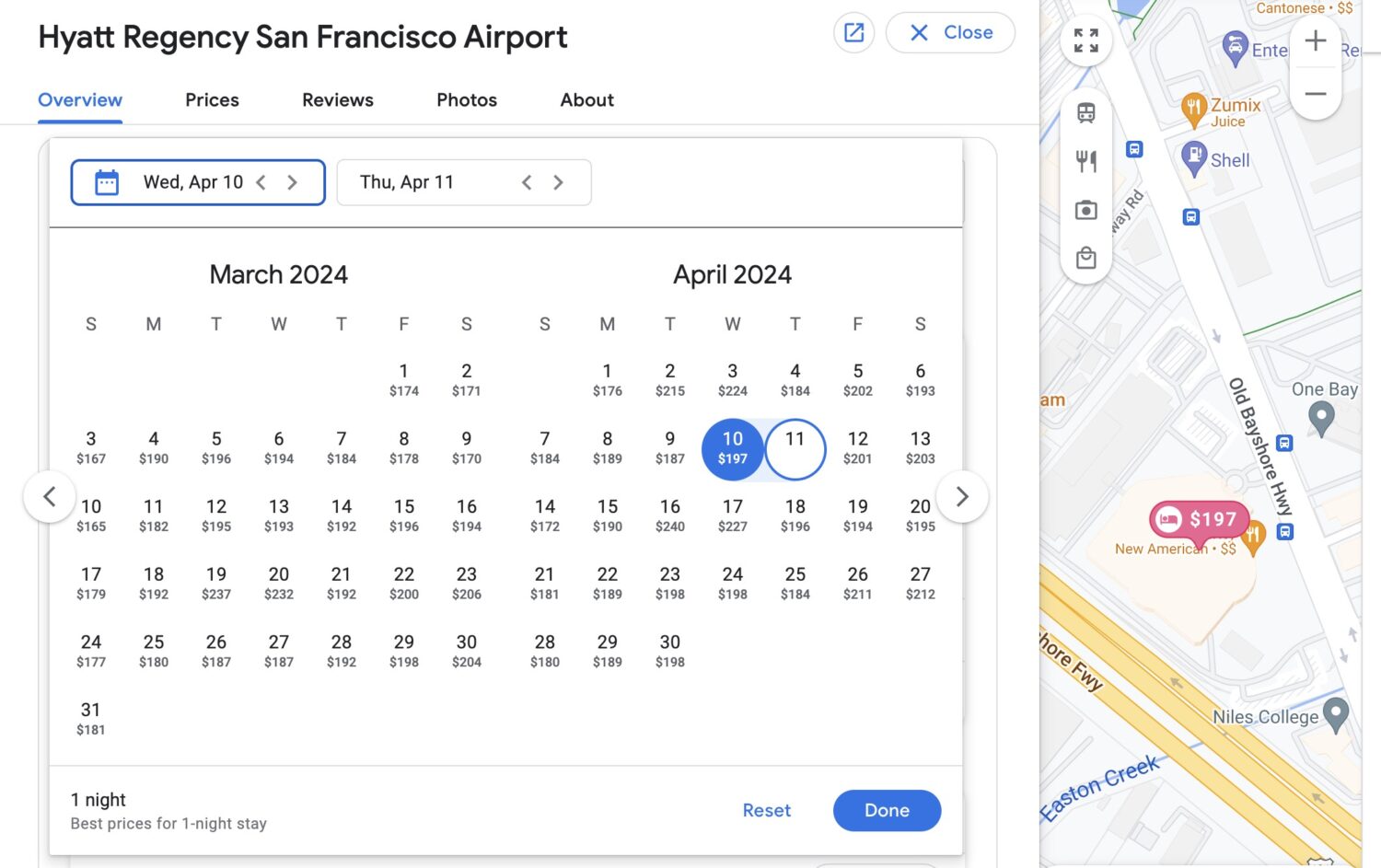Go to next calendar month
Screen dimensions: 1381x868
click(x=961, y=497)
